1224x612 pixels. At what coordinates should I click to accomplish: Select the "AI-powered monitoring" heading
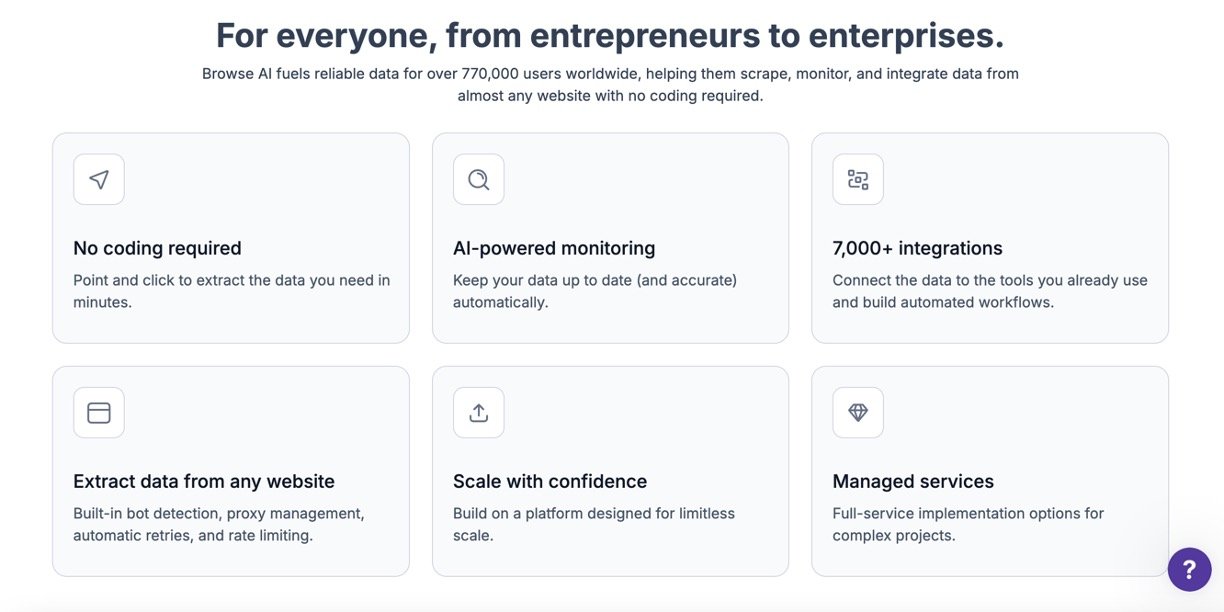coord(554,248)
